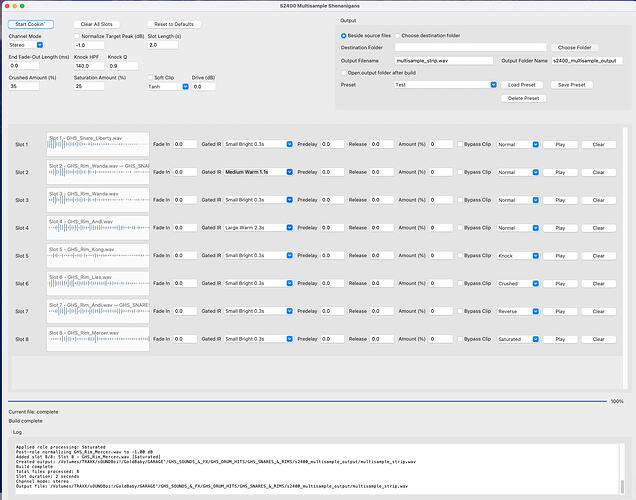The image size is (636, 500).
Task: Open Slot 2 Gated IR Medium Warm dropdown
Action: click(258, 172)
